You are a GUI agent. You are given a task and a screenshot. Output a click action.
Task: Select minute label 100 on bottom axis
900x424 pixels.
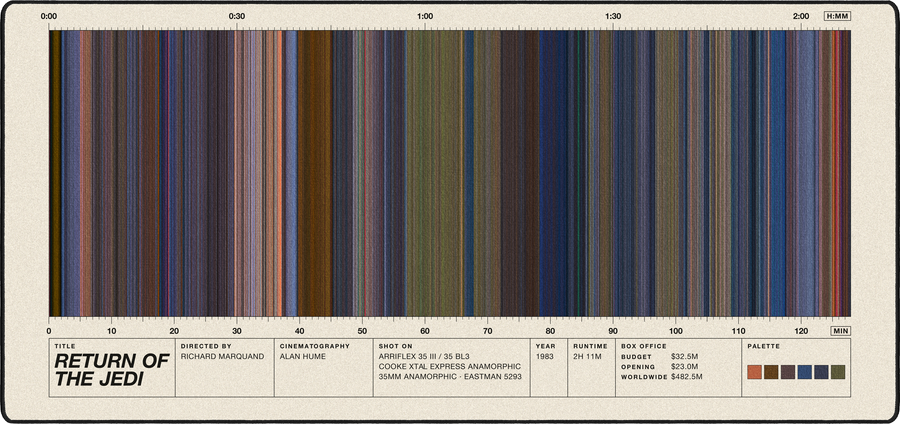pyautogui.click(x=676, y=331)
